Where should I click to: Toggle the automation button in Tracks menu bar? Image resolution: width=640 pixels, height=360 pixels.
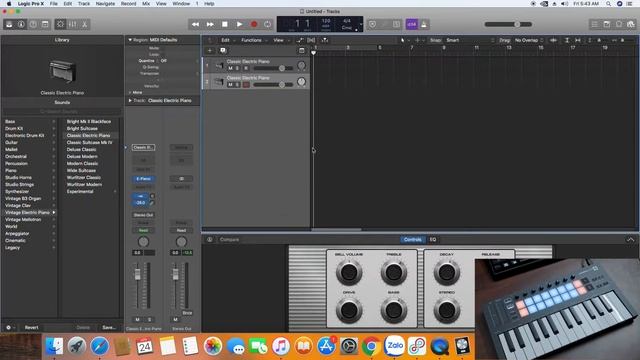[x=300, y=40]
